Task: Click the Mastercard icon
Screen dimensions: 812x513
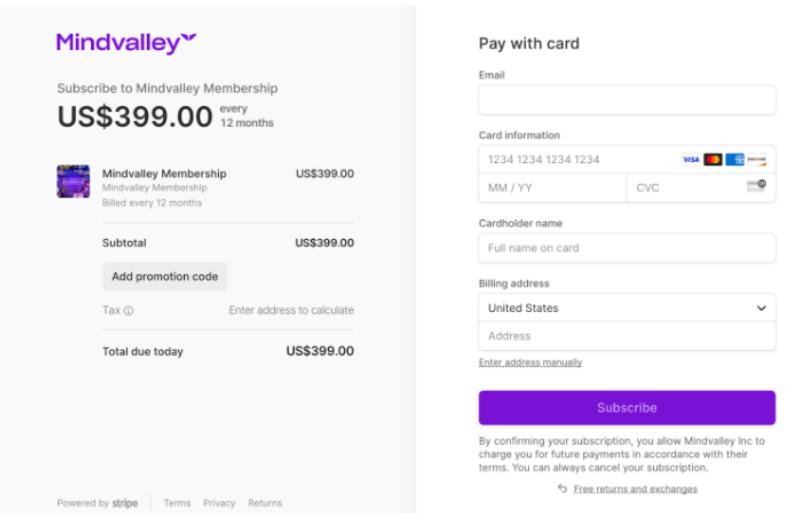Action: click(713, 160)
